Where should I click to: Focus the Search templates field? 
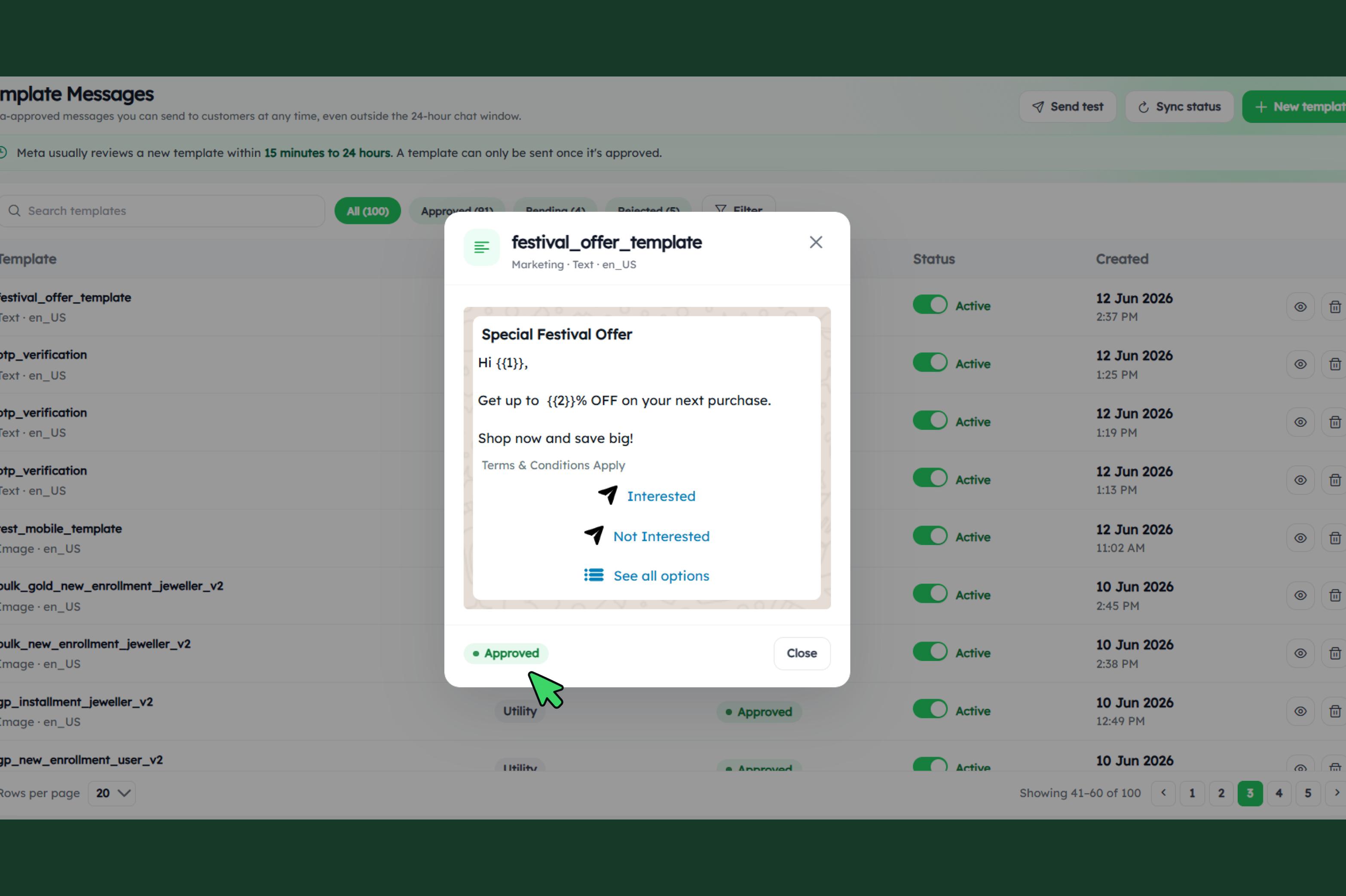(162, 211)
